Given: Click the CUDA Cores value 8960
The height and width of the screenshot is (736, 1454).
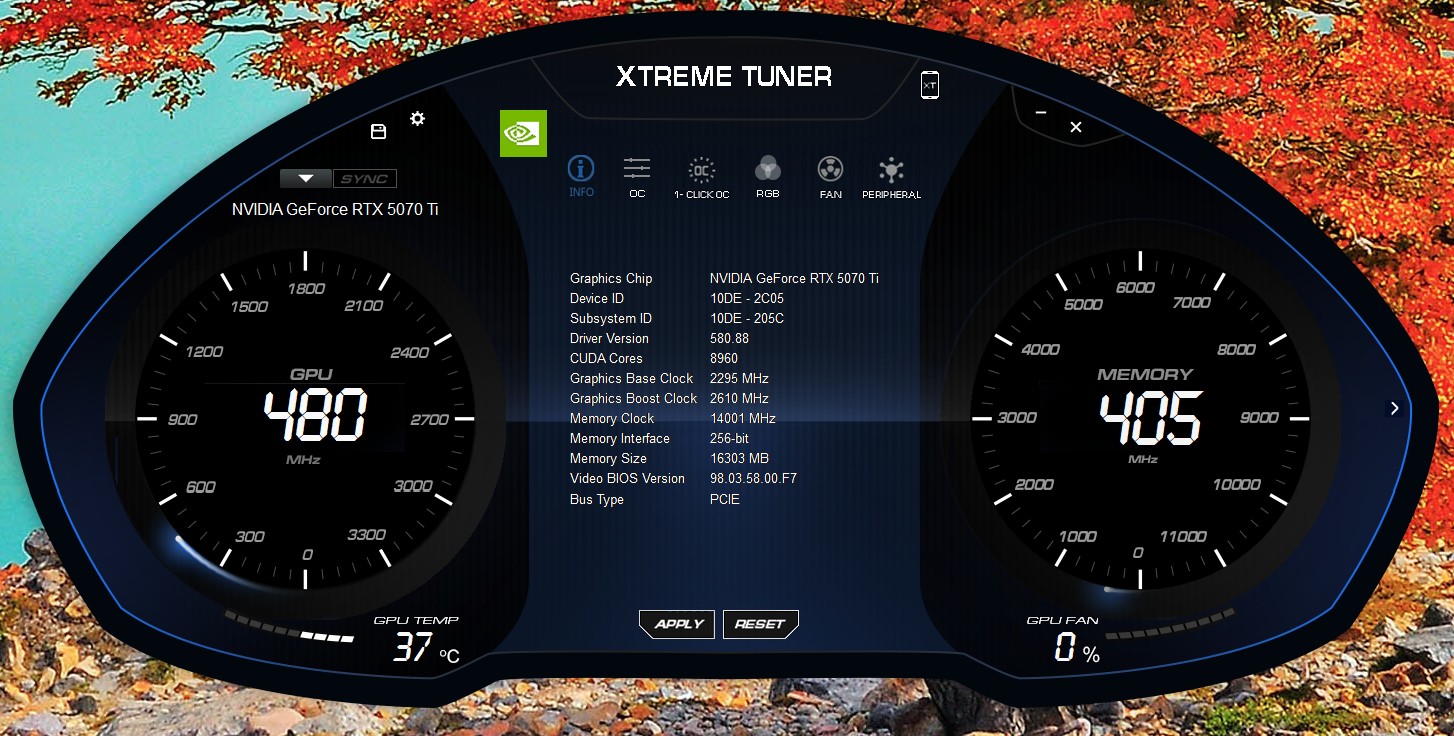Looking at the screenshot, I should click(724, 358).
